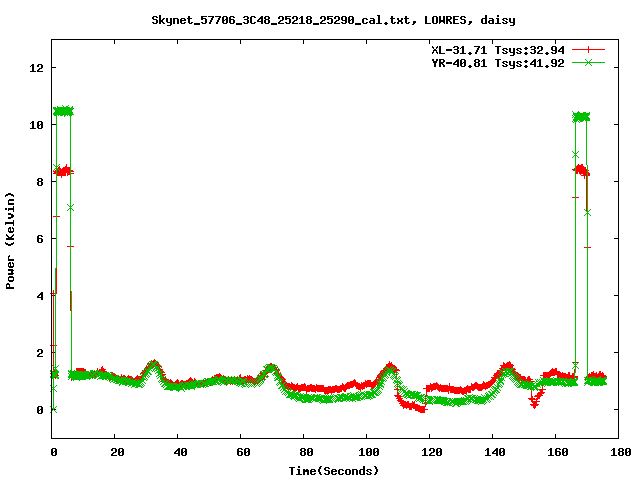Click x-axis tick label 180
The height and width of the screenshot is (480, 640).
pos(620,452)
